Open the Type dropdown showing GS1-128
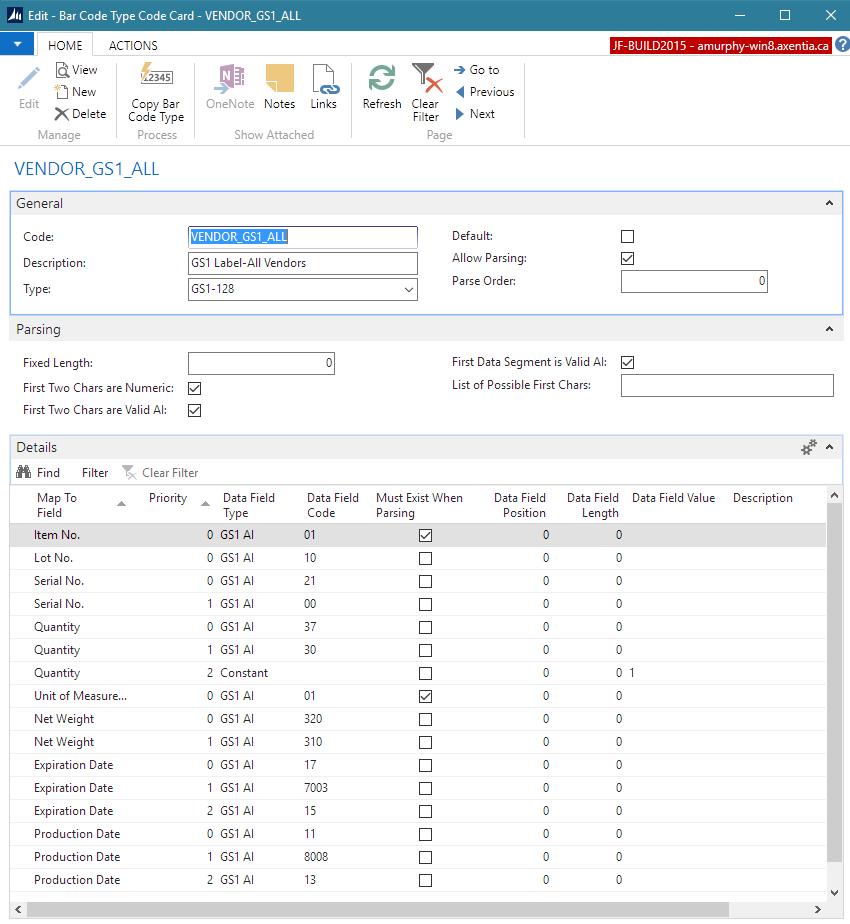The width and height of the screenshot is (850, 924). click(x=408, y=290)
